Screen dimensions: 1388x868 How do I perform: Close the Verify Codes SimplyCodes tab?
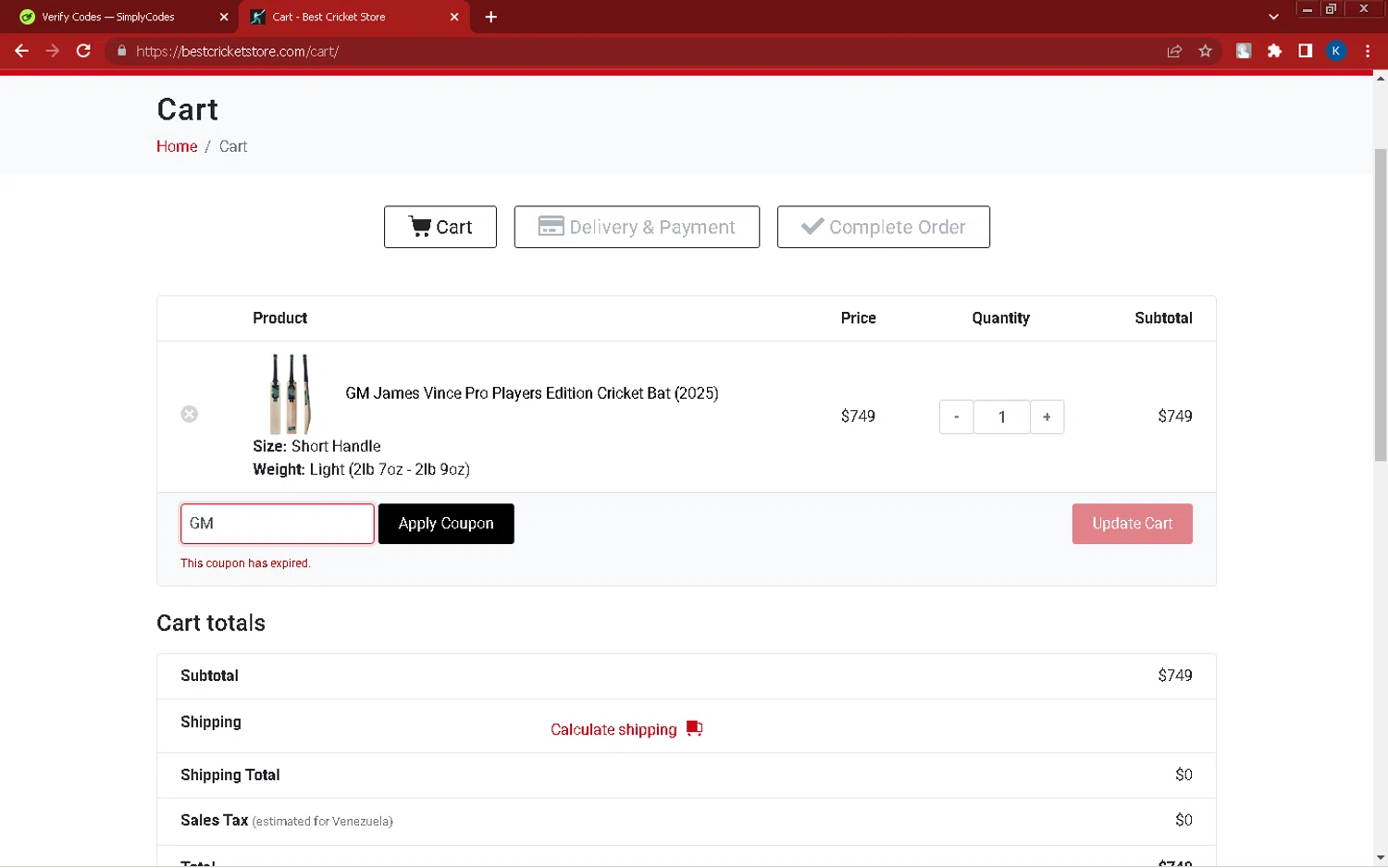[x=224, y=17]
